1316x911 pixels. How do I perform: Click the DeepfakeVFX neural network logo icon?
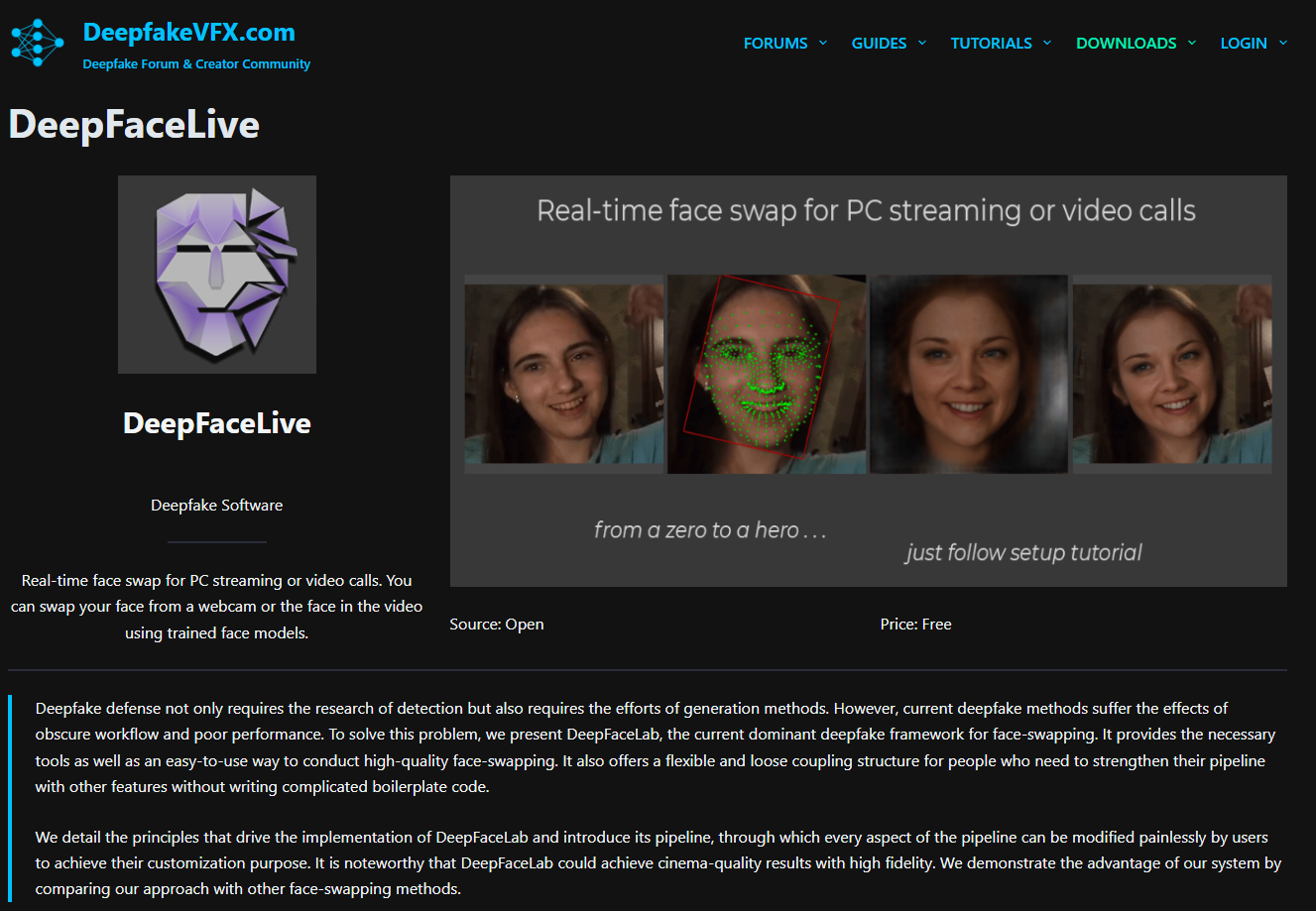click(x=37, y=43)
